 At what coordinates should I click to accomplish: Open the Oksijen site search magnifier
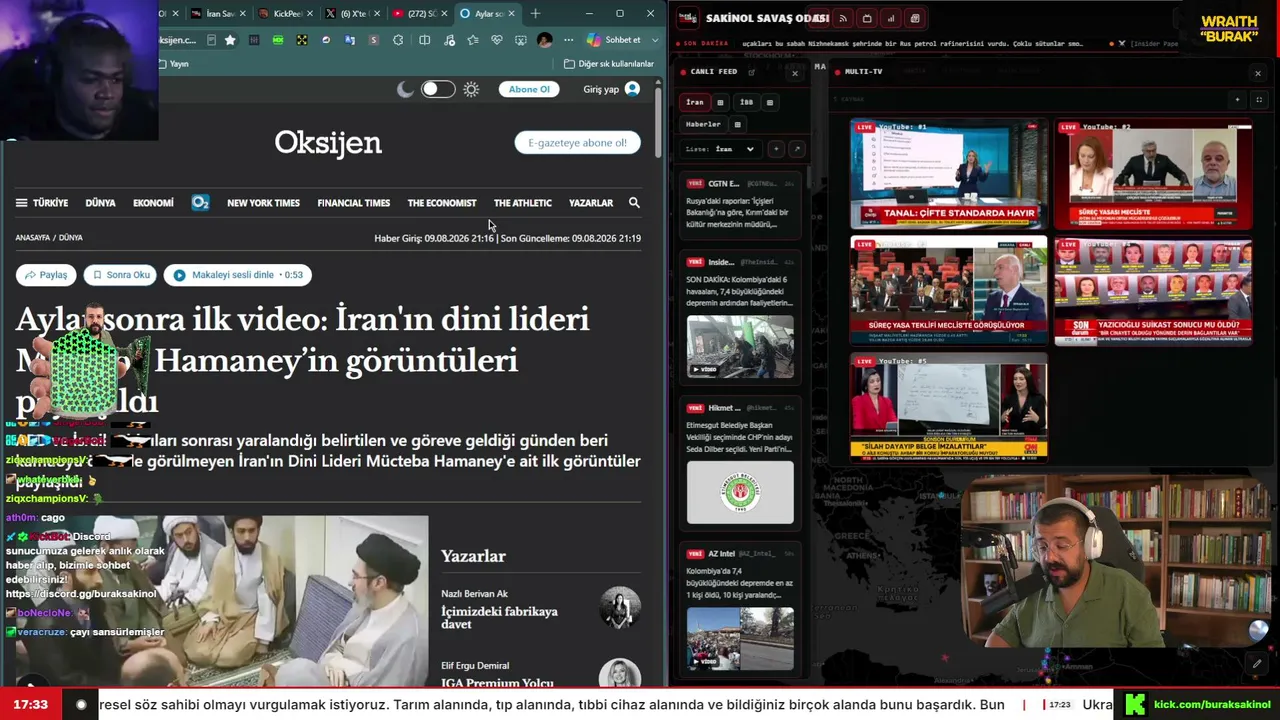pos(634,203)
